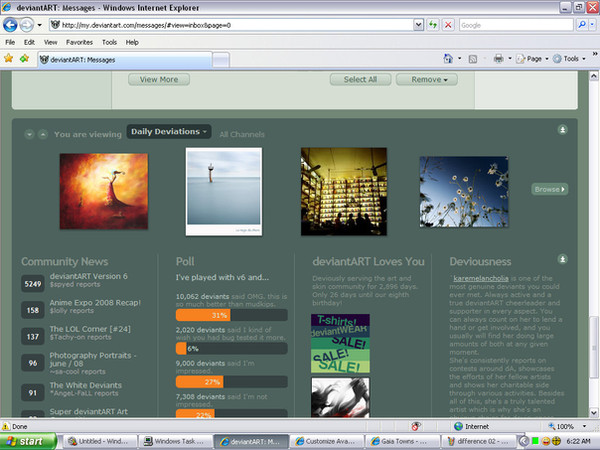Open the illuminated bookstore photo thumbnail
Screen dimensions: 600x450
point(344,192)
